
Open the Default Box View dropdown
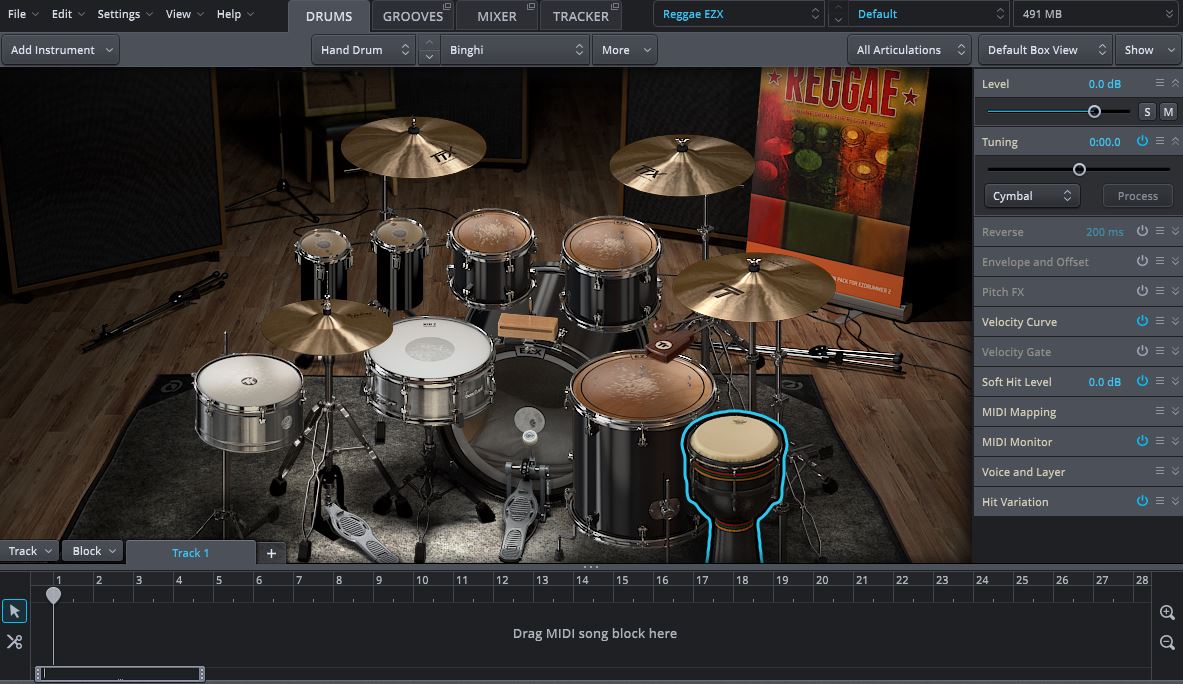(1045, 50)
